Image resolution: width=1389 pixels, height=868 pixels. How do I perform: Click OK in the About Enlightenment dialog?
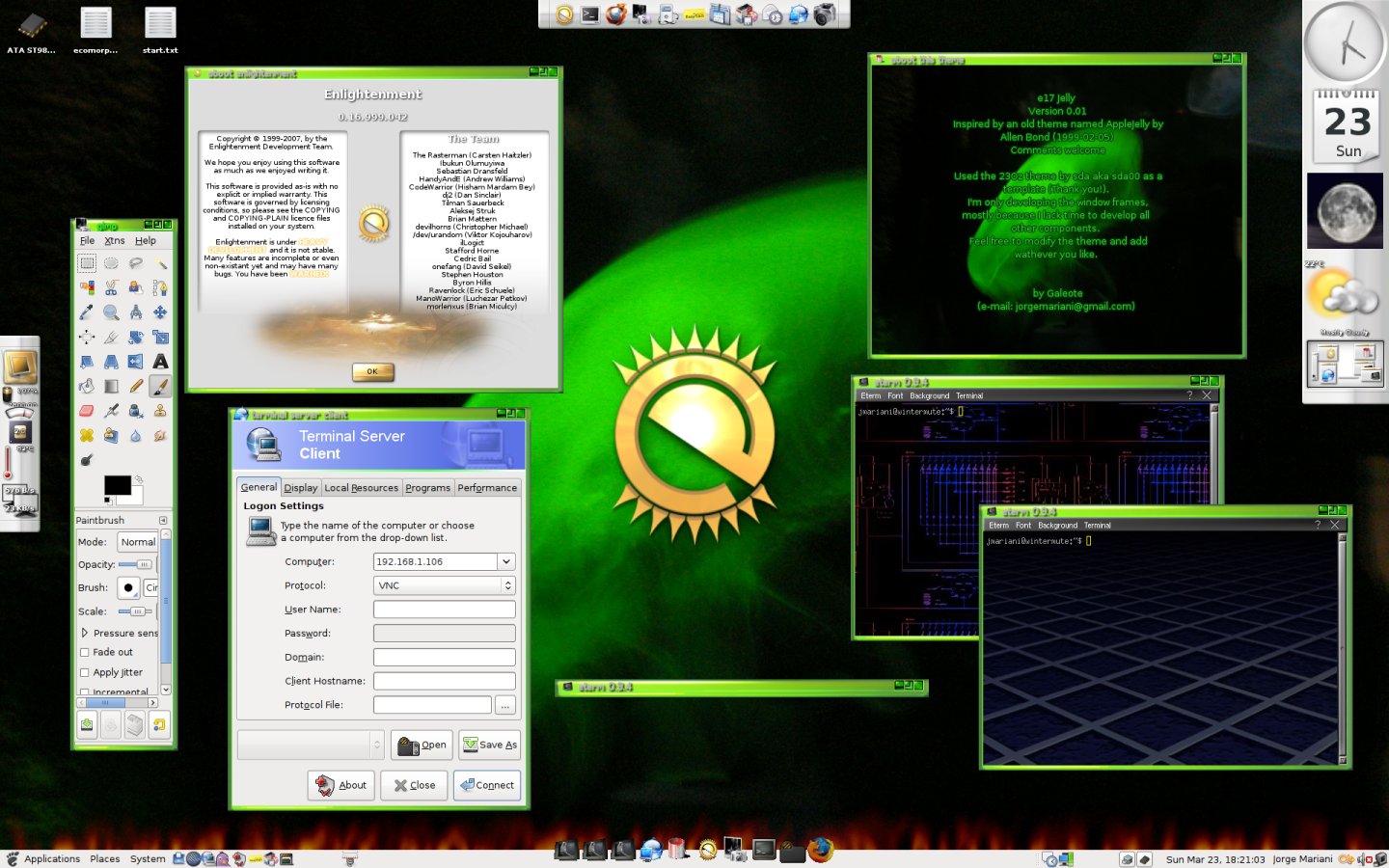coord(373,371)
